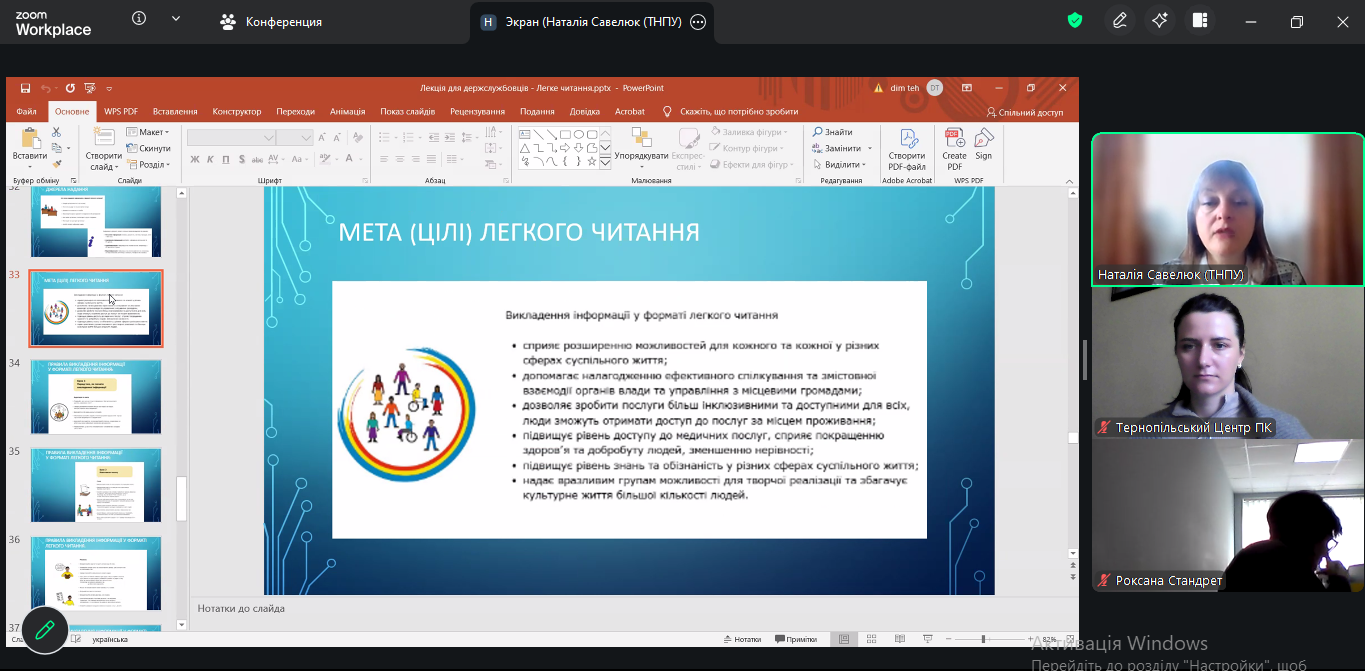Select slide 34 thumbnail
The height and width of the screenshot is (671, 1365).
point(95,396)
